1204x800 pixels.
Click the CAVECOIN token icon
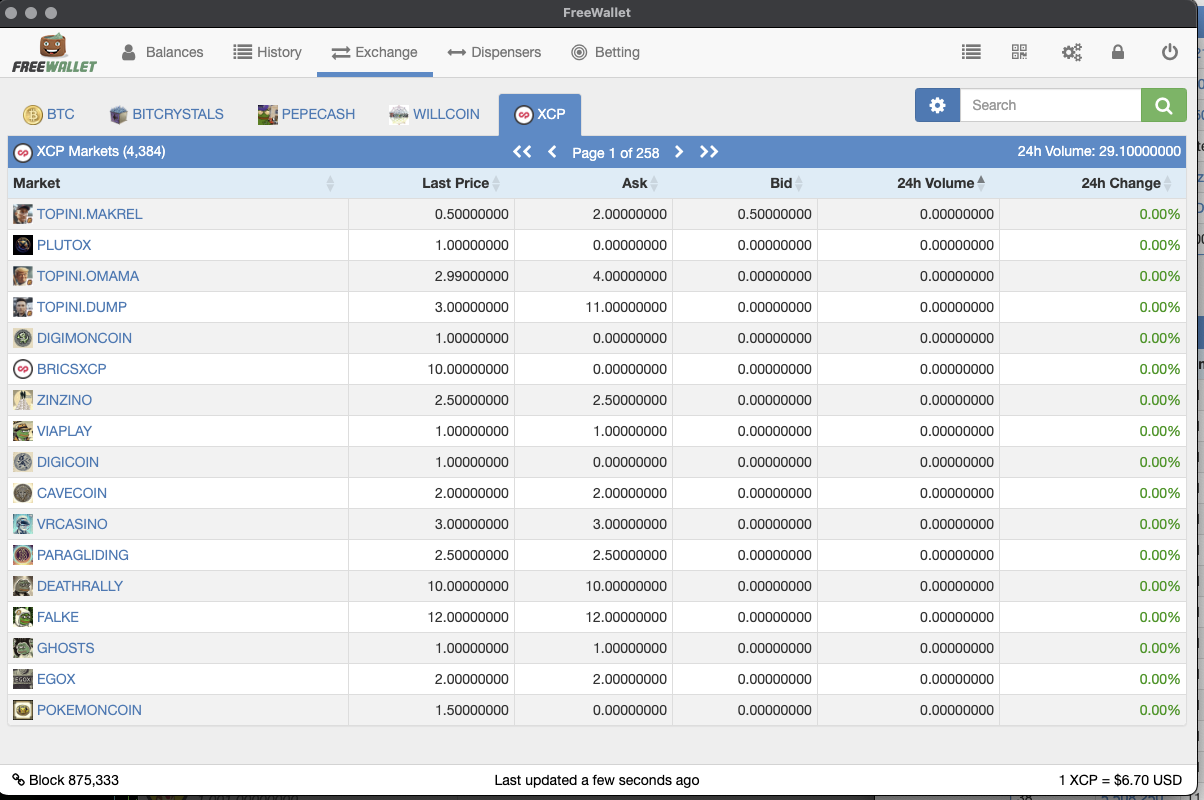[x=23, y=493]
